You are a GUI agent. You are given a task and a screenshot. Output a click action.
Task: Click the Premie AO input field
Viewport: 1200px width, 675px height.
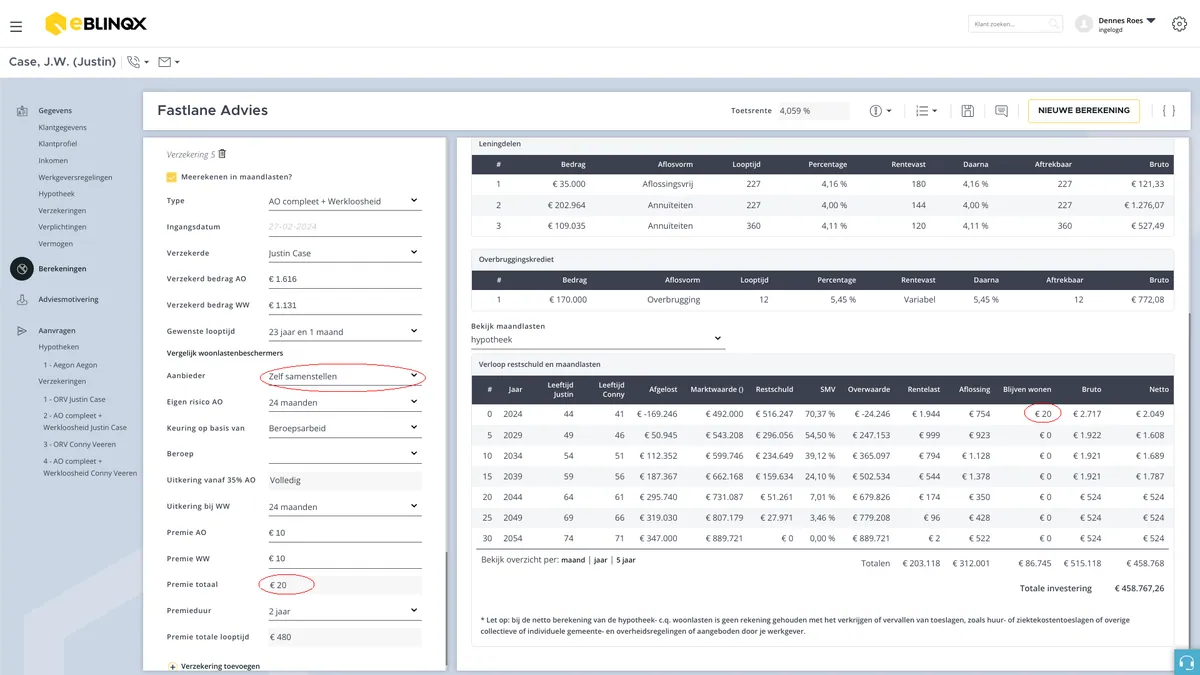344,533
